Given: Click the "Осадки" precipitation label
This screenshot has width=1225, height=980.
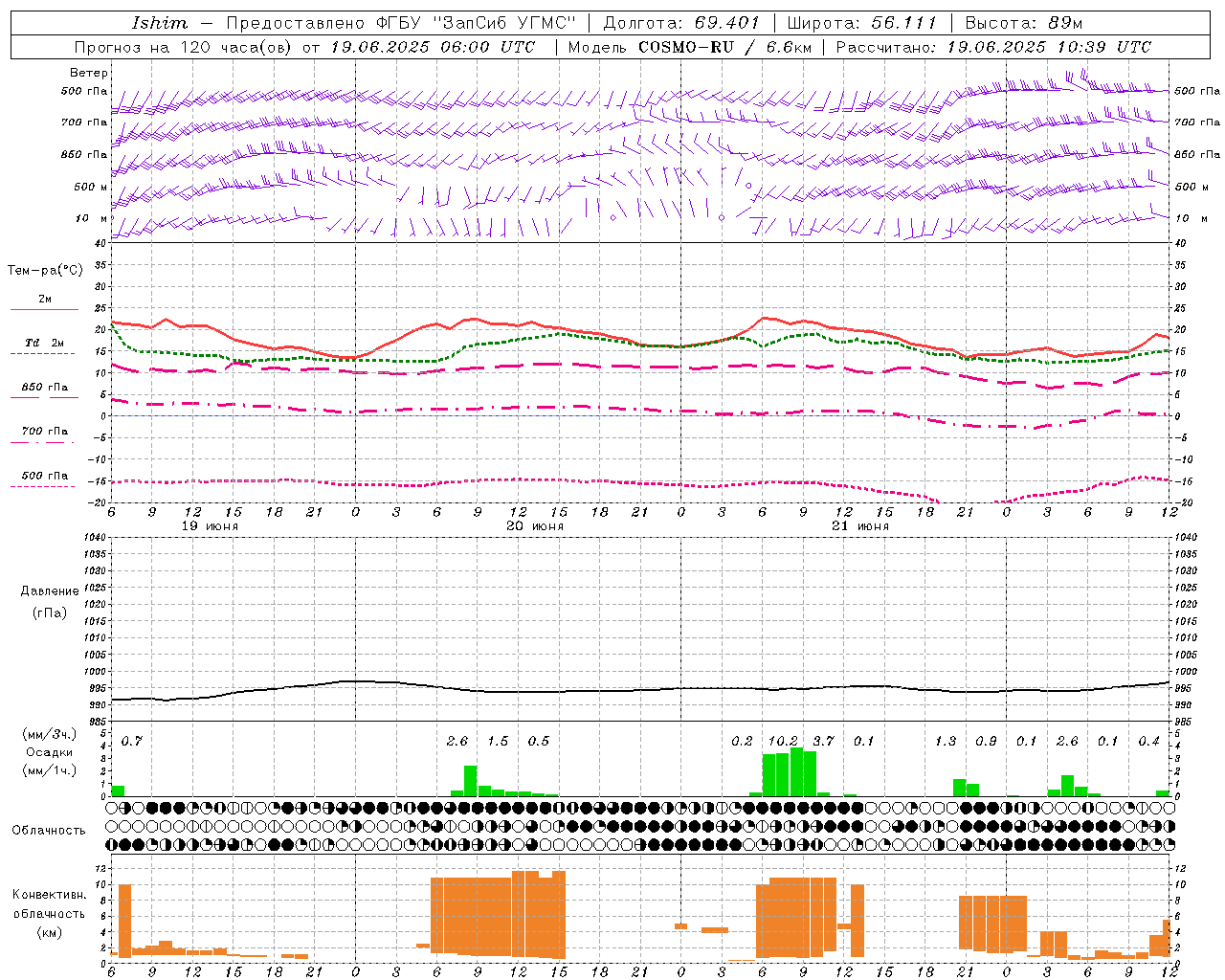Looking at the screenshot, I should click(x=50, y=752).
